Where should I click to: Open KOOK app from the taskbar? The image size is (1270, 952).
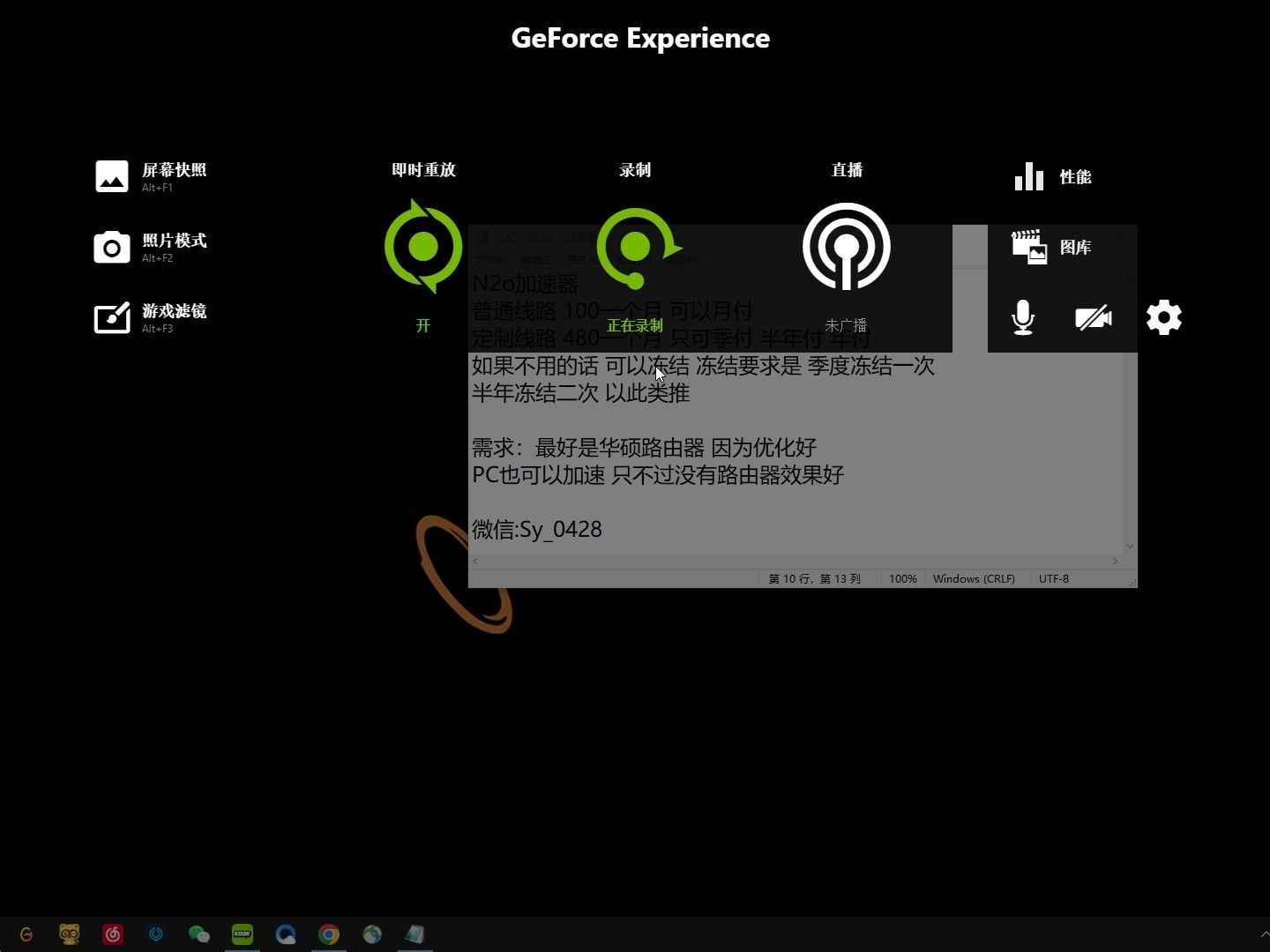point(243,934)
